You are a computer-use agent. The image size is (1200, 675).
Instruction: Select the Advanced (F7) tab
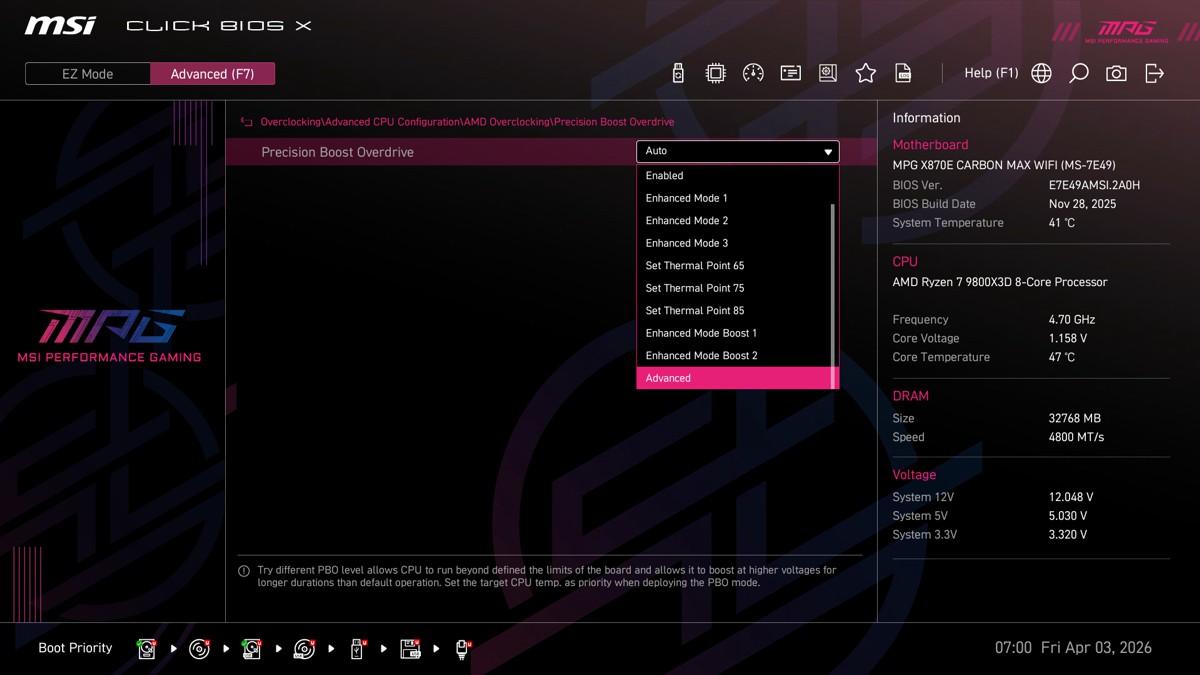(x=212, y=74)
